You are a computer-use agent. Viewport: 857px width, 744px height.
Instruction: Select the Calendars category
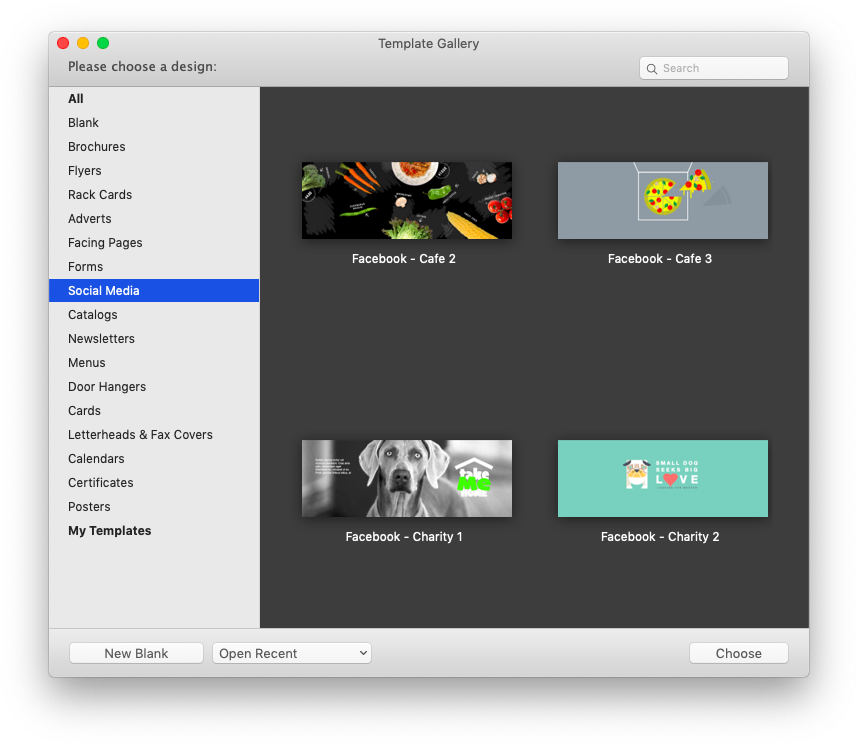96,459
